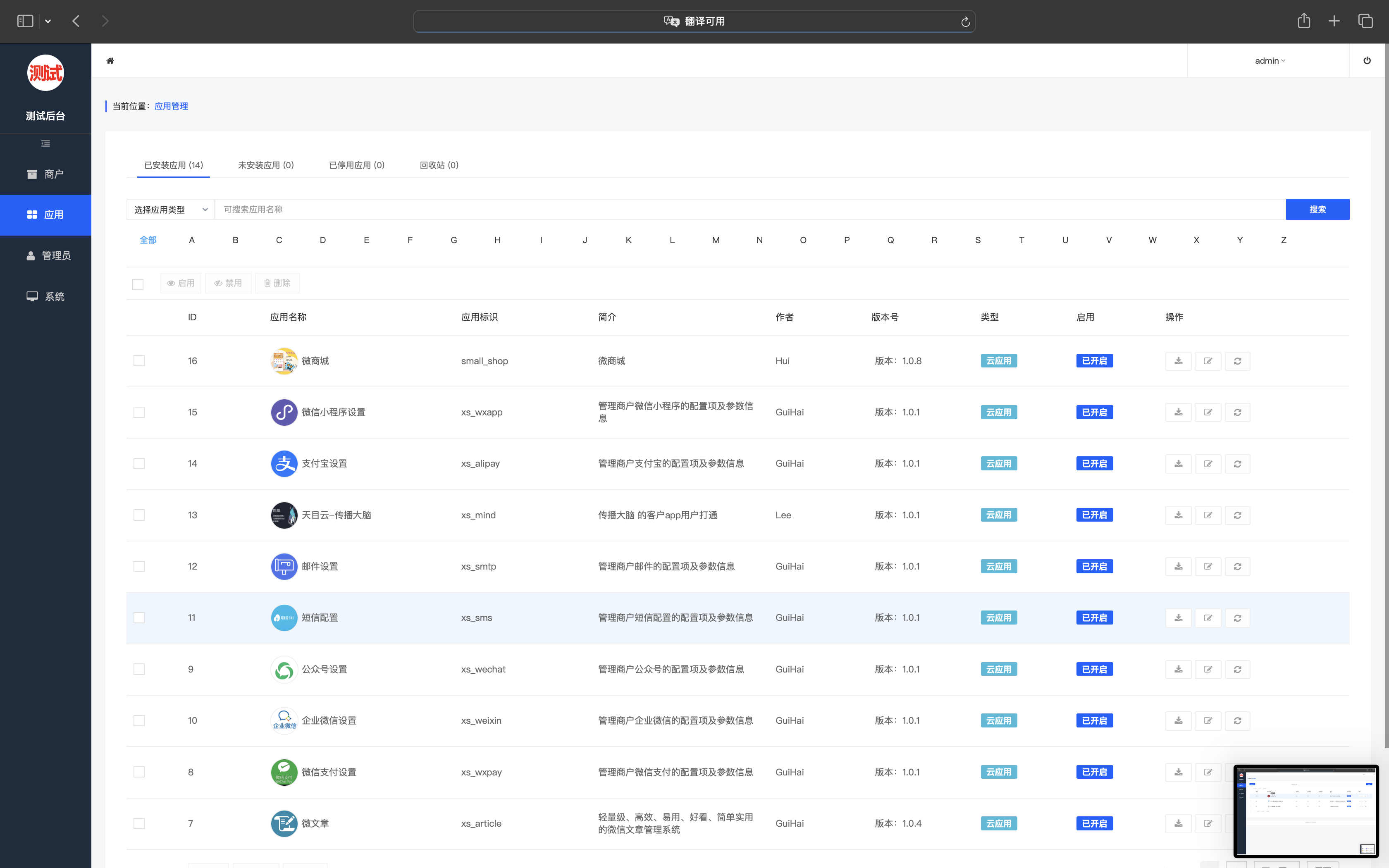1389x868 pixels.
Task: Expand the admin user menu
Action: pyautogui.click(x=1270, y=61)
